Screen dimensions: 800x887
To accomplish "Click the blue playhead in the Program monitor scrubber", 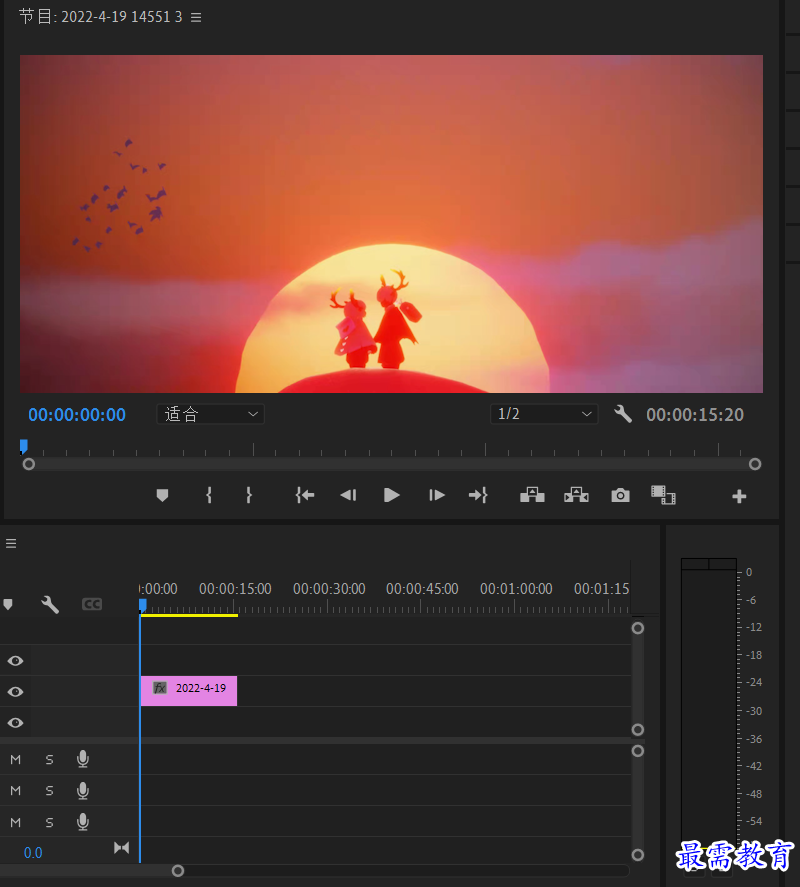I will pyautogui.click(x=24, y=446).
